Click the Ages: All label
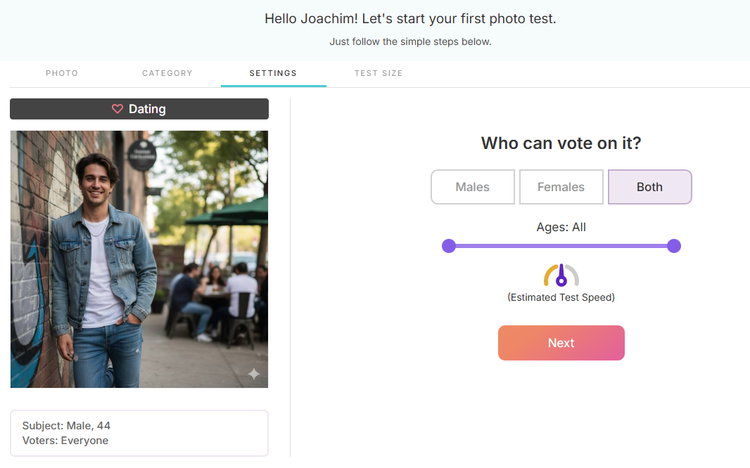The height and width of the screenshot is (468, 750). (x=561, y=227)
